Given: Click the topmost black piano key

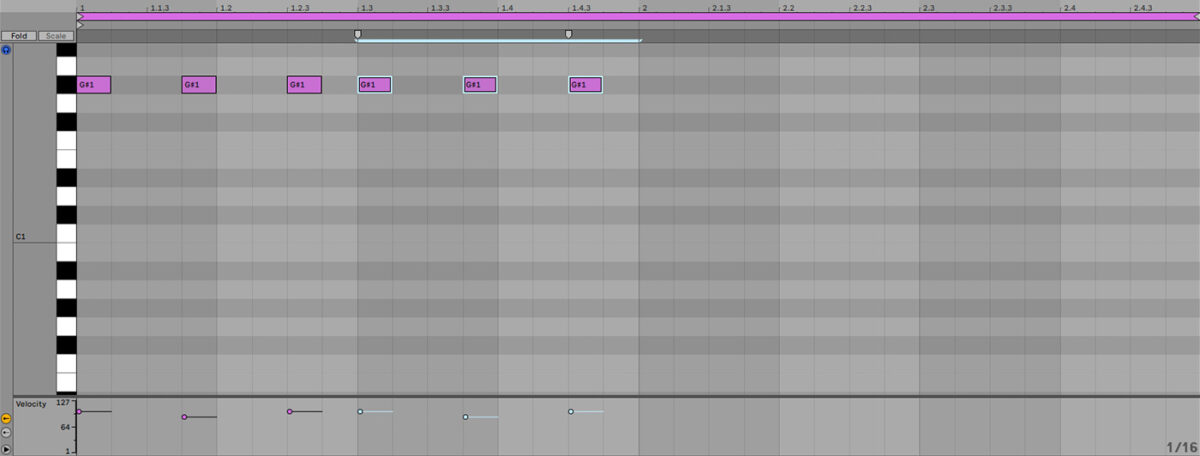Looking at the screenshot, I should click(66, 48).
